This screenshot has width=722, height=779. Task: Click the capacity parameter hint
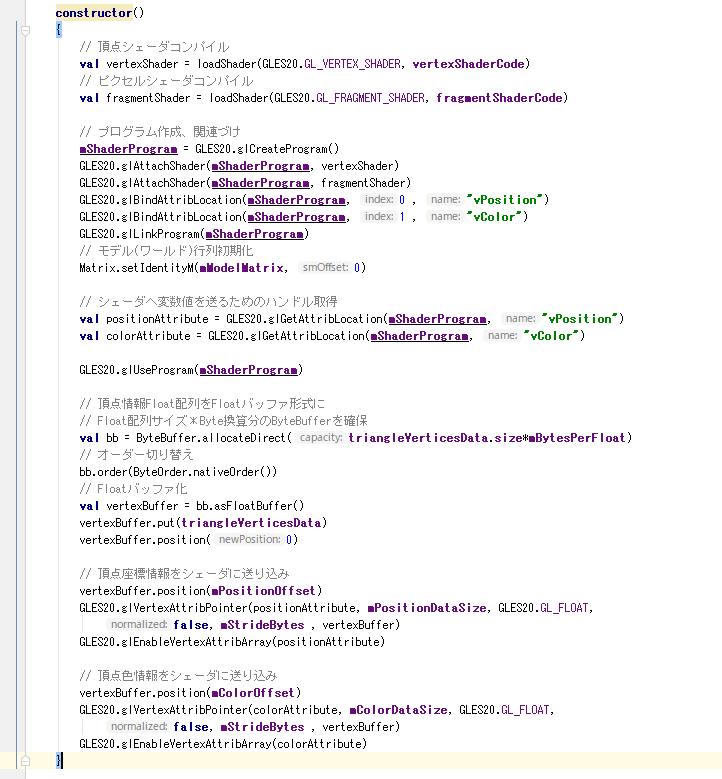click(321, 438)
